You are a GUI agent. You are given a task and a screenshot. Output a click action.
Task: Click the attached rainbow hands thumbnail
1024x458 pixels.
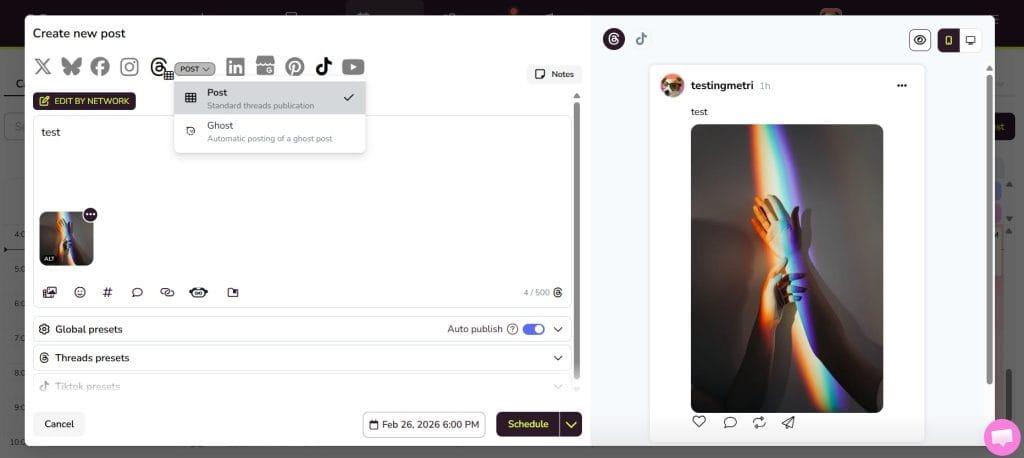tap(66, 238)
